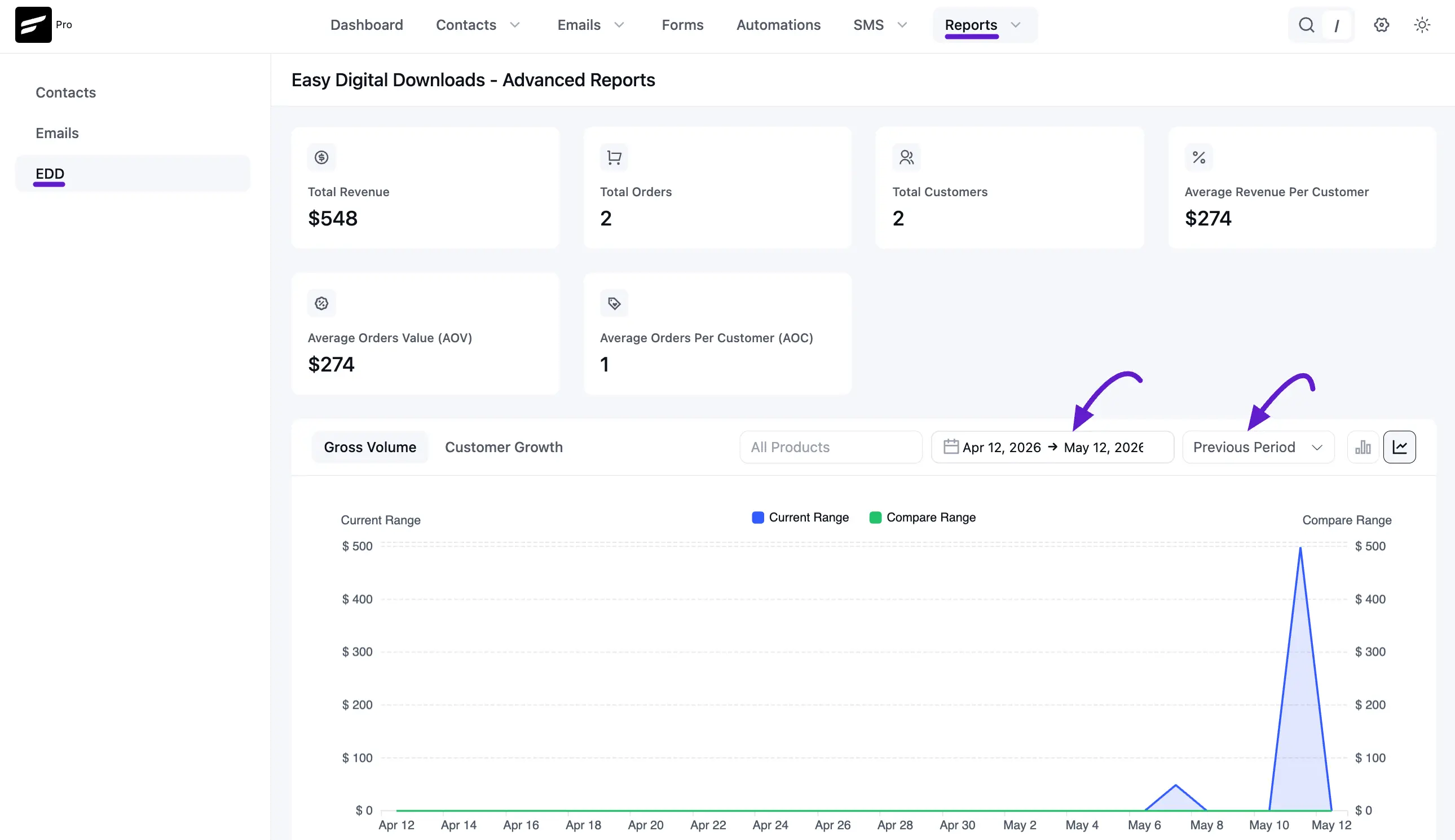The width and height of the screenshot is (1455, 840).
Task: Open Contacts in the top navigation
Action: (x=466, y=25)
